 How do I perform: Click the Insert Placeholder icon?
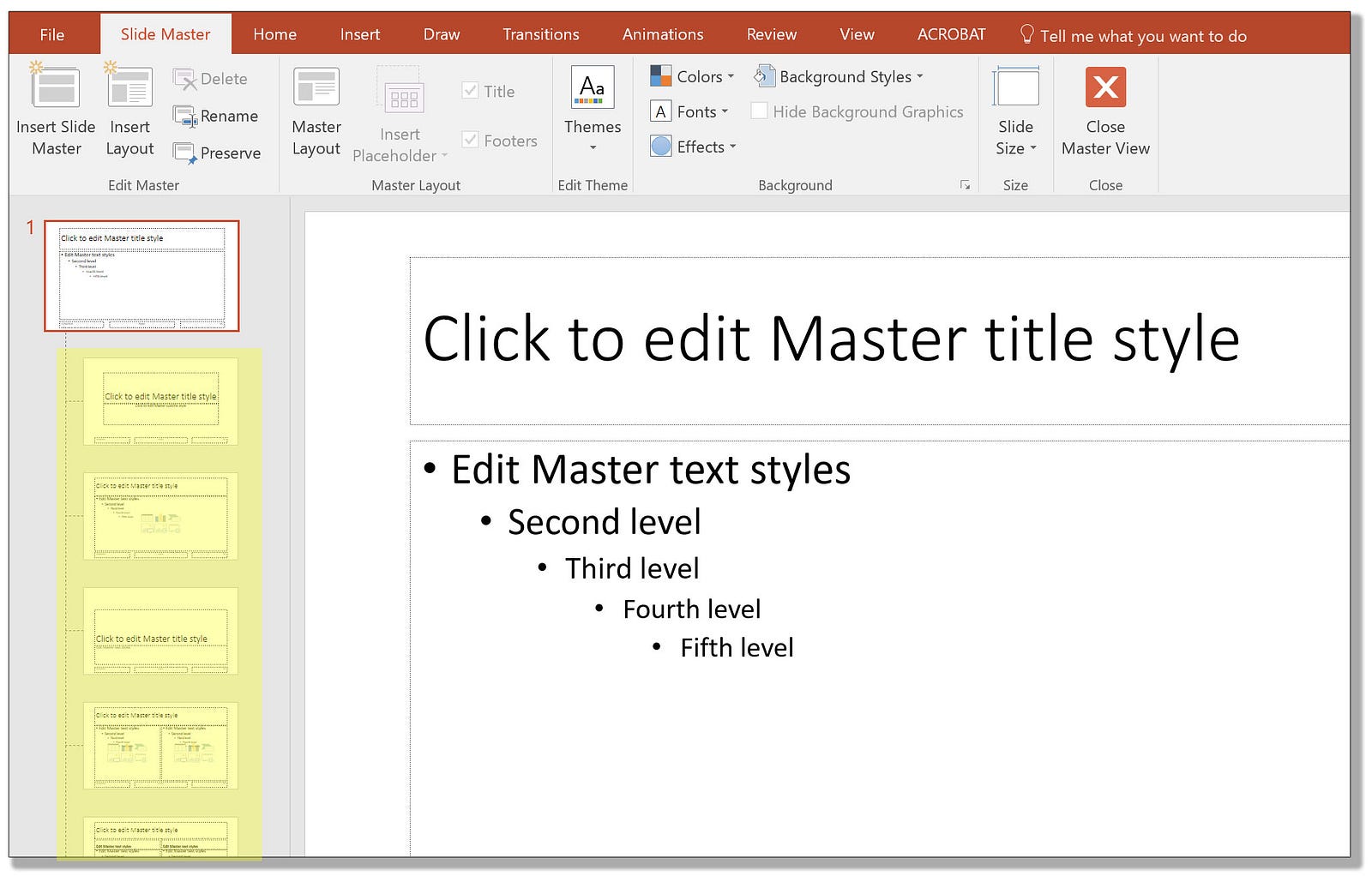[x=400, y=91]
